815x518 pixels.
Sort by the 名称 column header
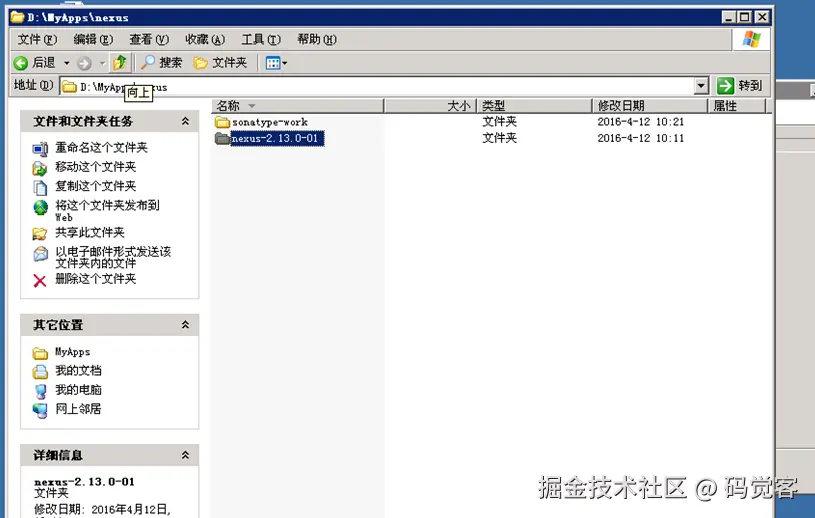tap(297, 106)
